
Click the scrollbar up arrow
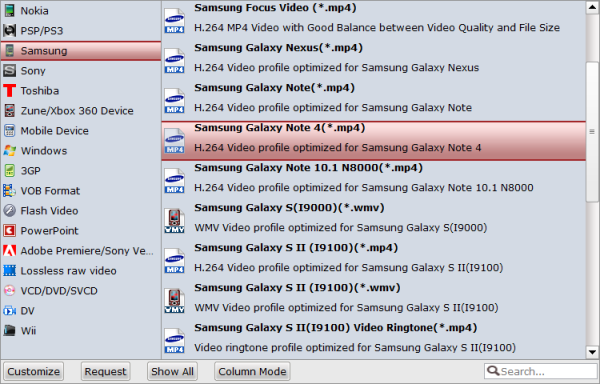pos(592,7)
